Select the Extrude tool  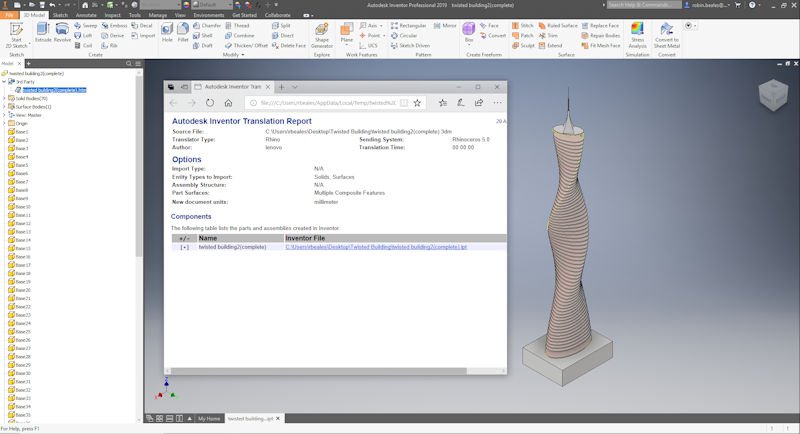point(43,32)
